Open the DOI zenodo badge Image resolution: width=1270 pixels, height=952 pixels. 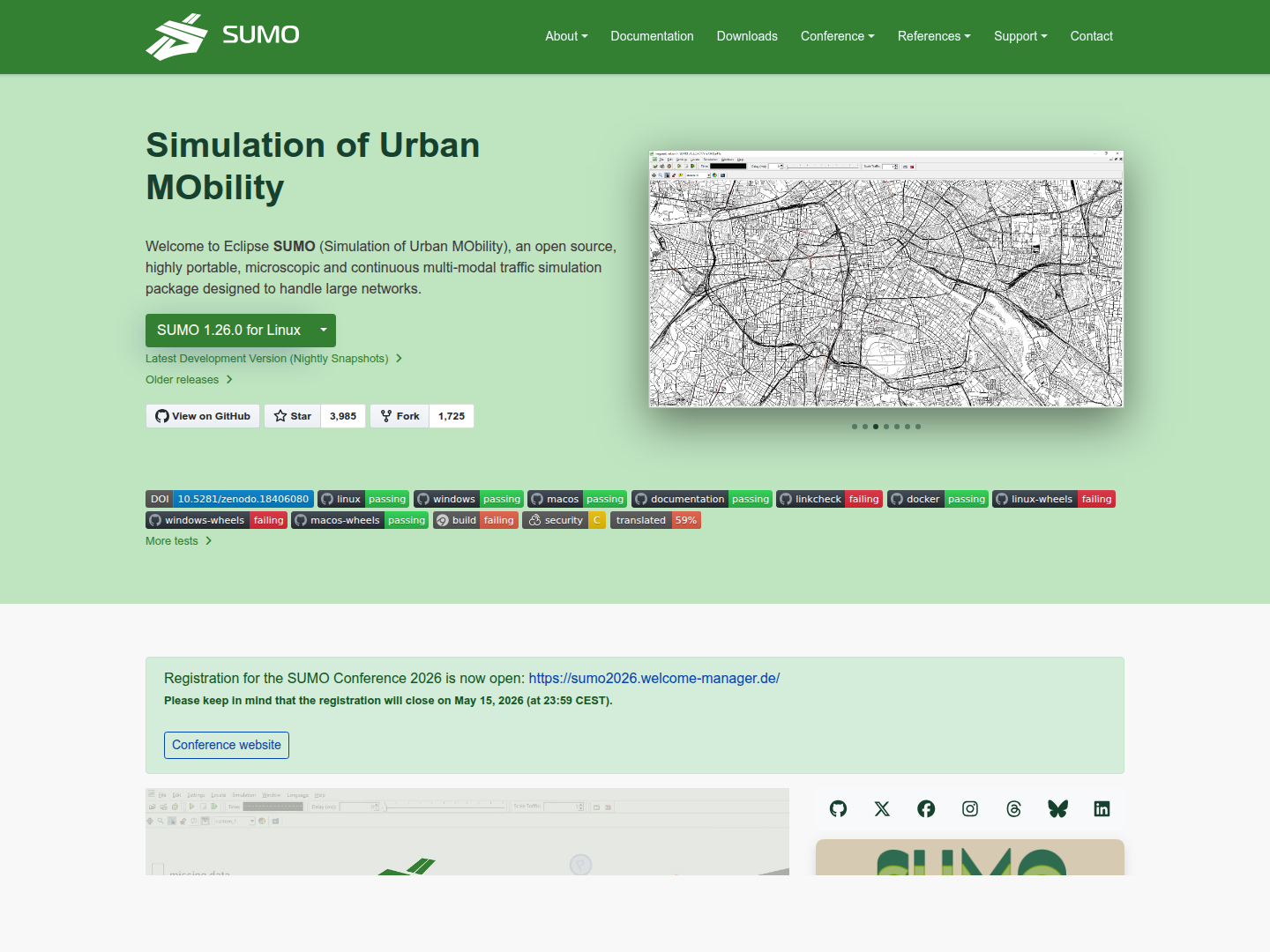pos(229,499)
